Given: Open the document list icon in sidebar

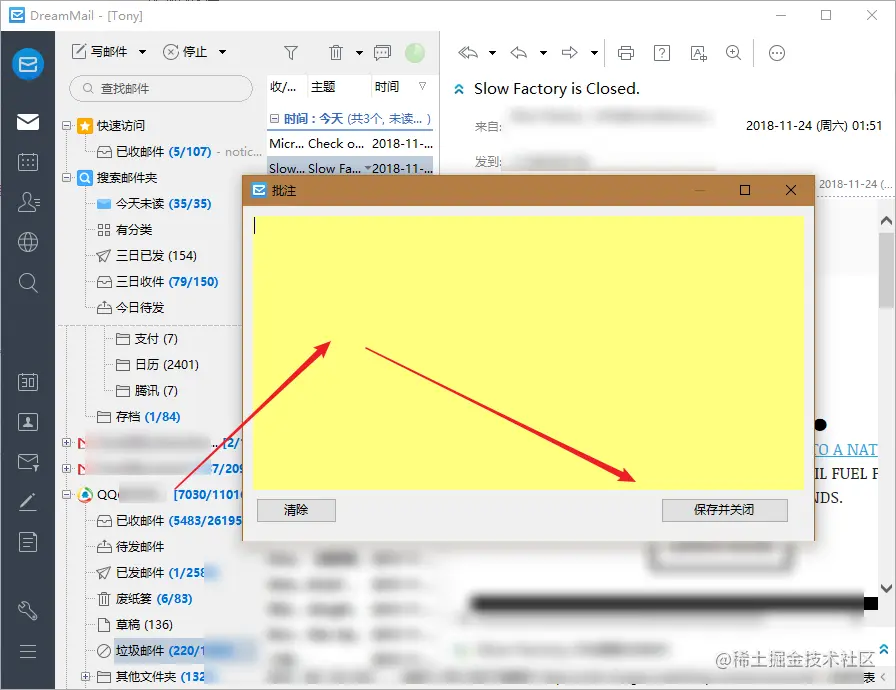Looking at the screenshot, I should [27, 541].
